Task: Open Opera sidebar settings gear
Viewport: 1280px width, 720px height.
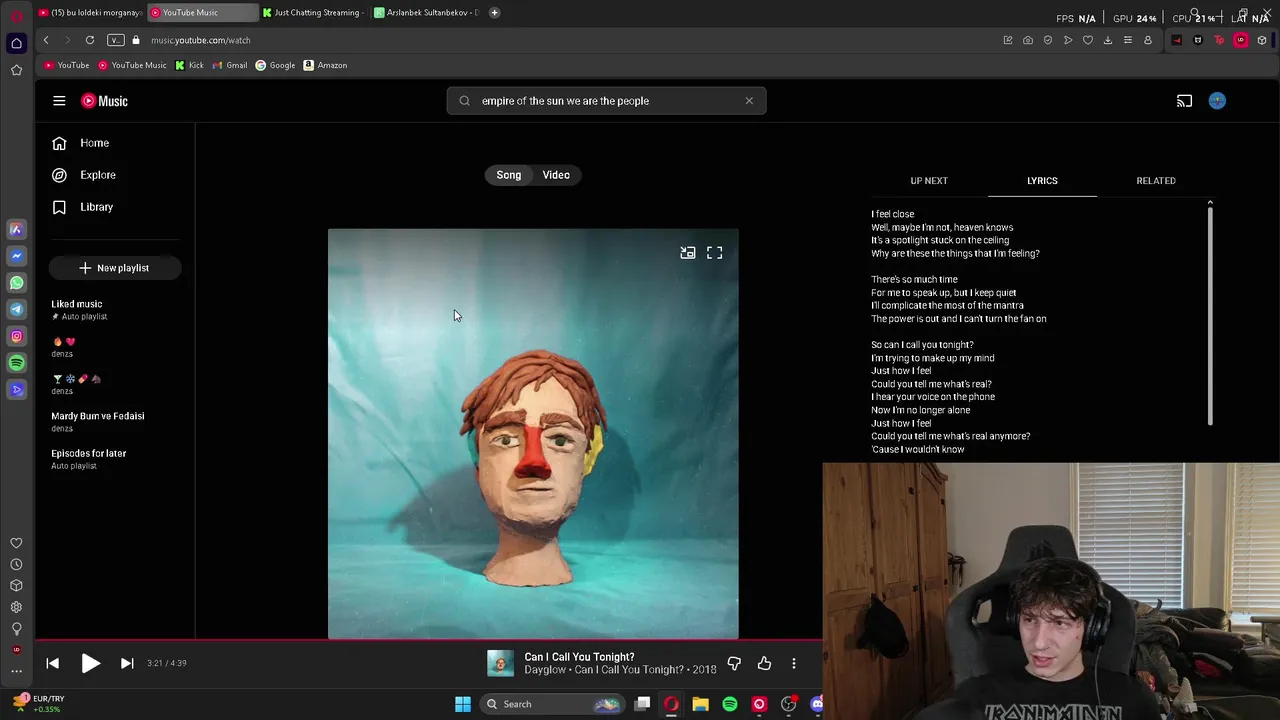Action: [x=16, y=607]
